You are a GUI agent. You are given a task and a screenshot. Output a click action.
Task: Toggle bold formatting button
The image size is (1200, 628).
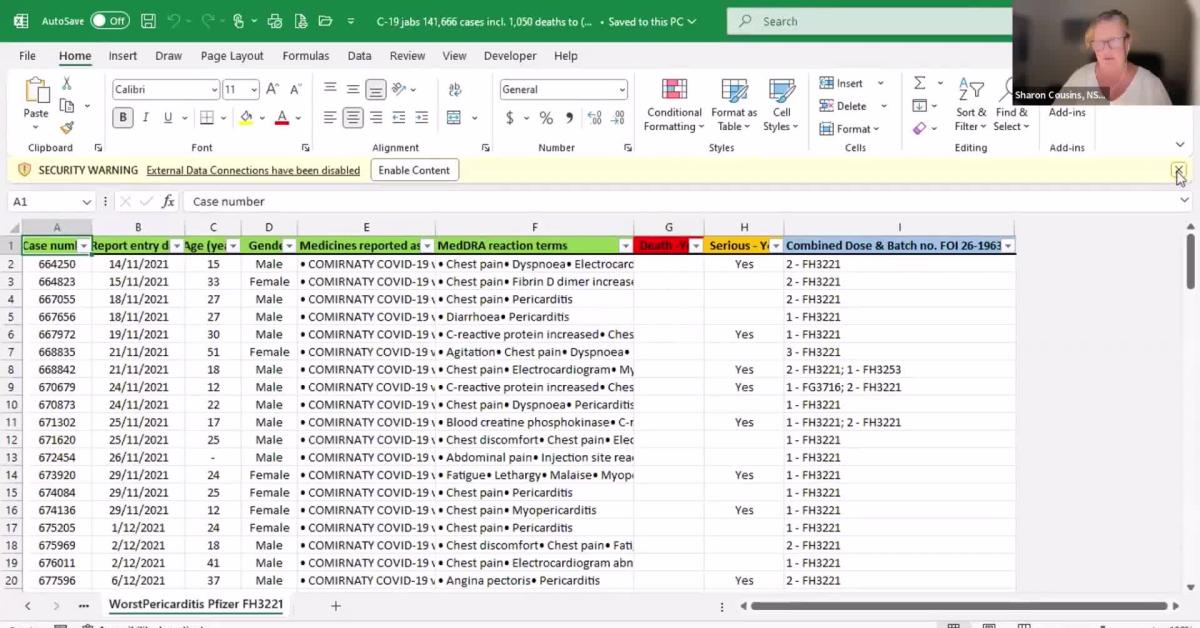pyautogui.click(x=123, y=118)
